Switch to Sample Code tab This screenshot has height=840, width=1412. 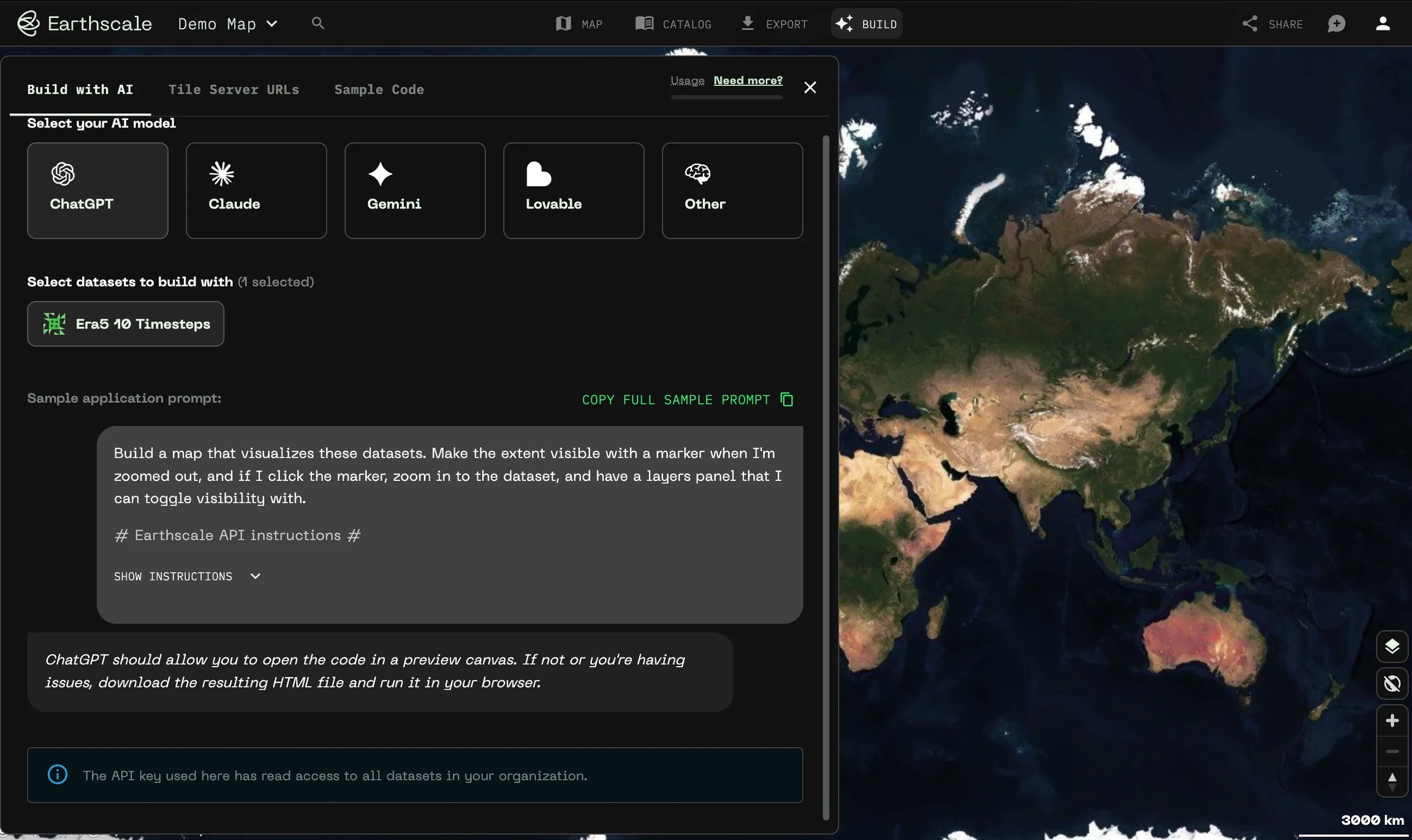[x=379, y=89]
